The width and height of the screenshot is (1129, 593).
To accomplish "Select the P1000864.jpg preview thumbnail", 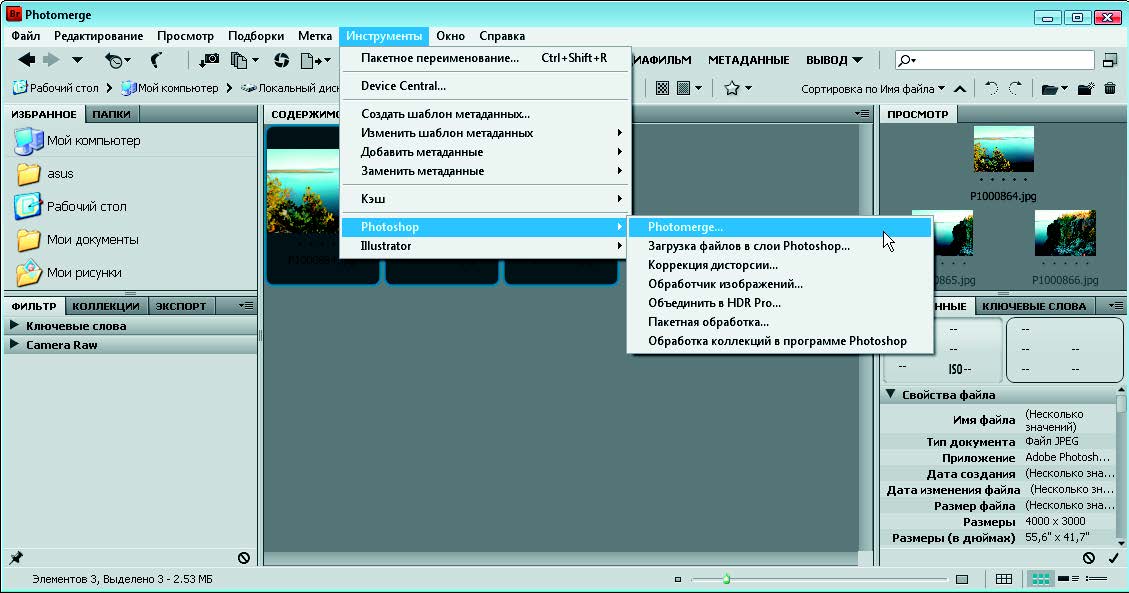I will 1003,149.
